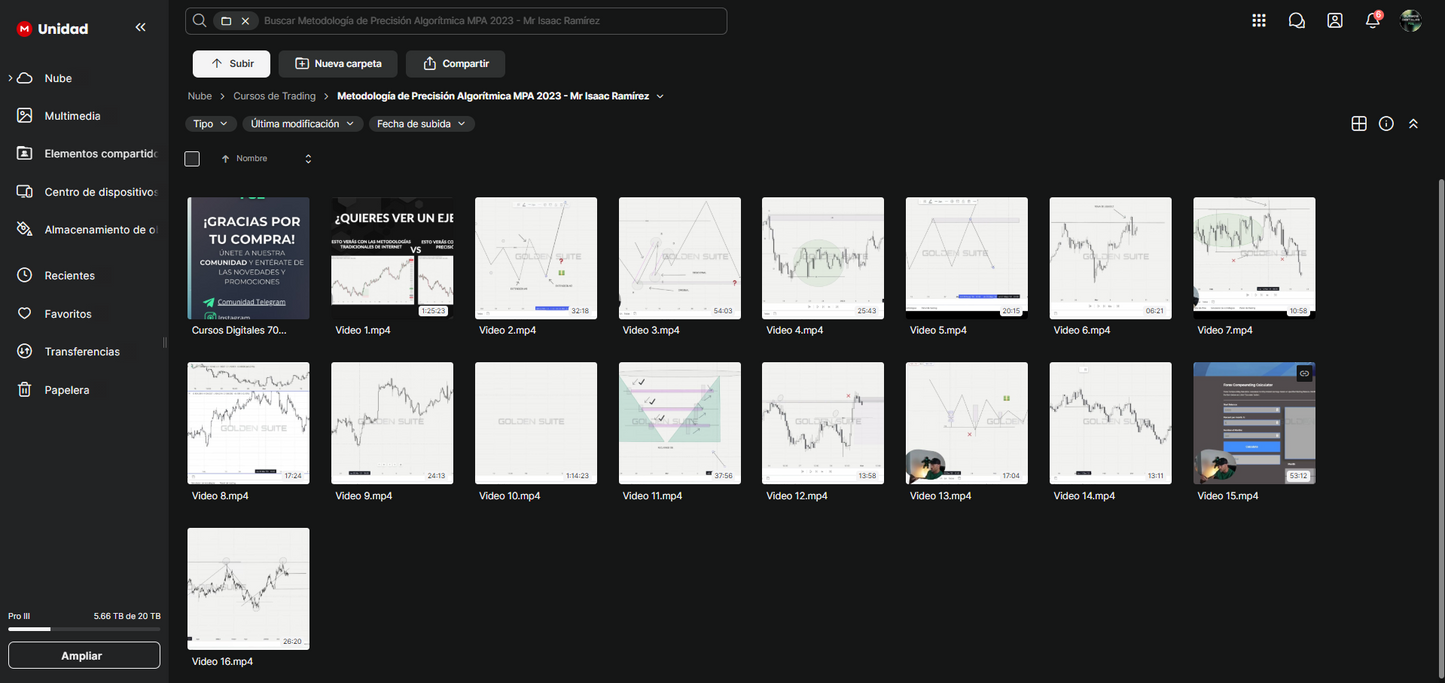Open the Fecha de subida dropdown
Screen dimensions: 1445x683
pos(421,124)
